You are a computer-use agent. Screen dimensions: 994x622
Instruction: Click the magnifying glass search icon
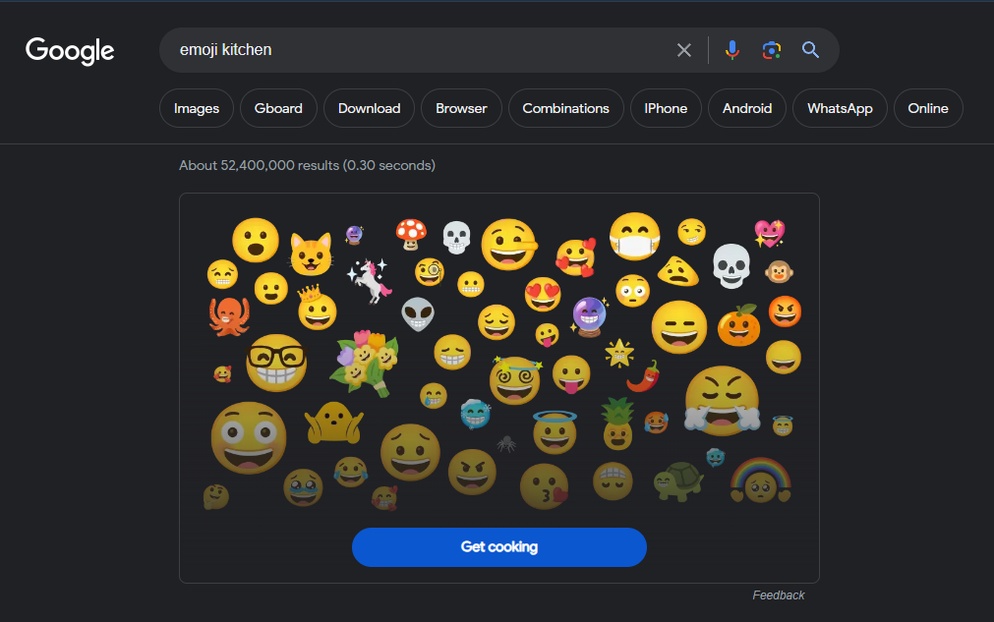pos(810,49)
